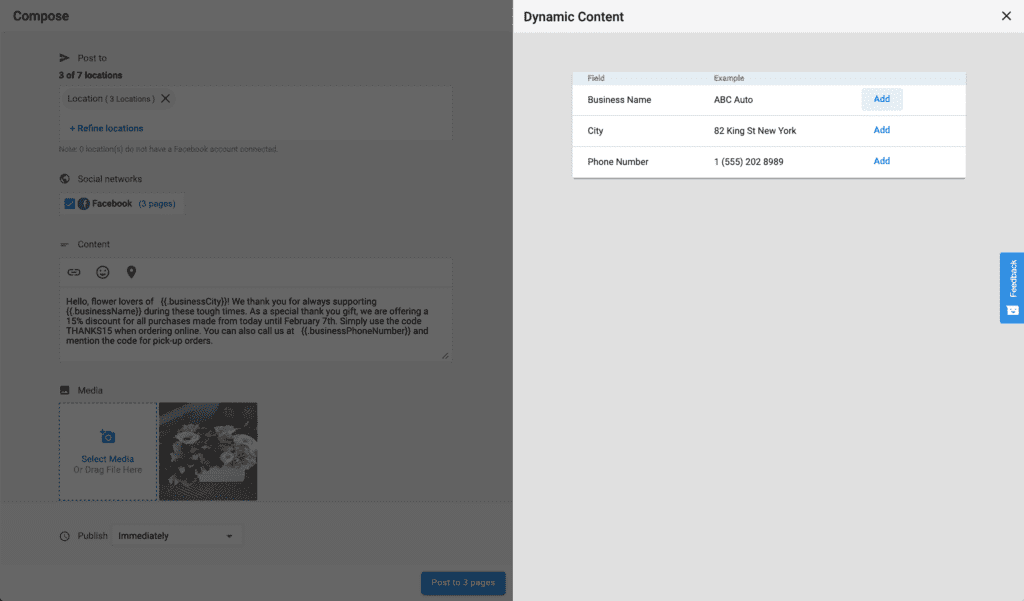The width and height of the screenshot is (1024, 601).
Task: Click the insert link icon
Action: point(74,272)
